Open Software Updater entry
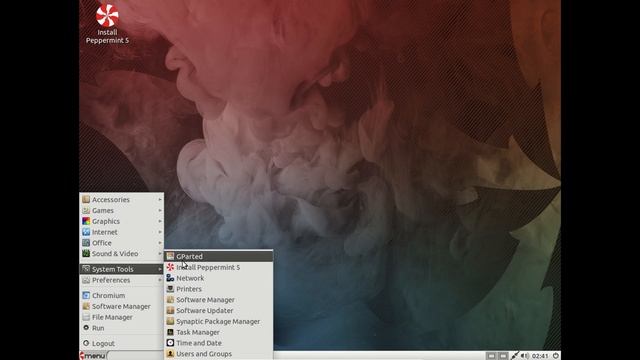 click(x=218, y=310)
